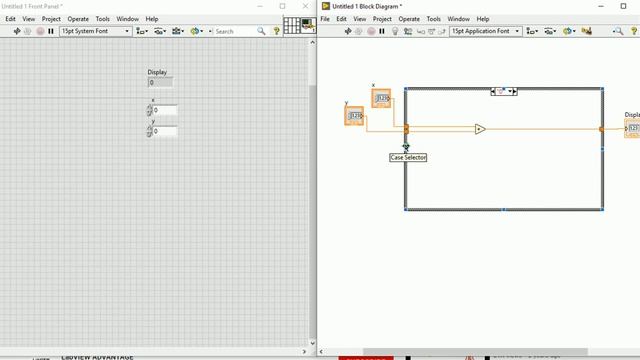Open Tools menu in Front Panel
640x360 pixels.
102,19
